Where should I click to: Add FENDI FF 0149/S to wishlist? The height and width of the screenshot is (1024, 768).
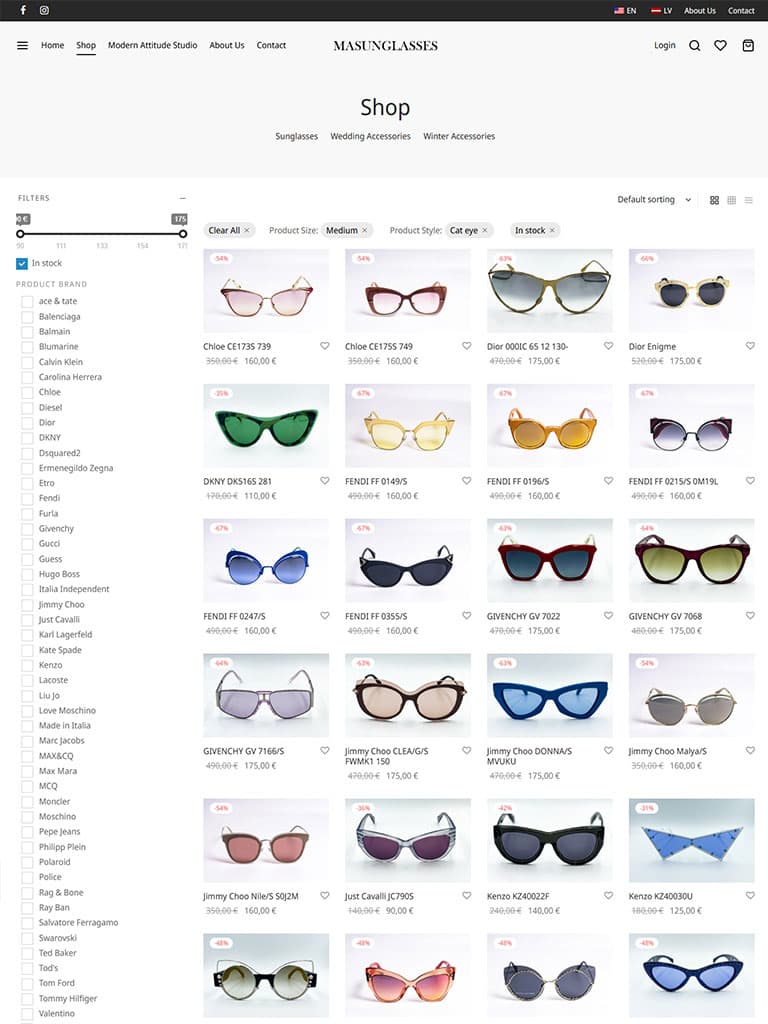[466, 481]
